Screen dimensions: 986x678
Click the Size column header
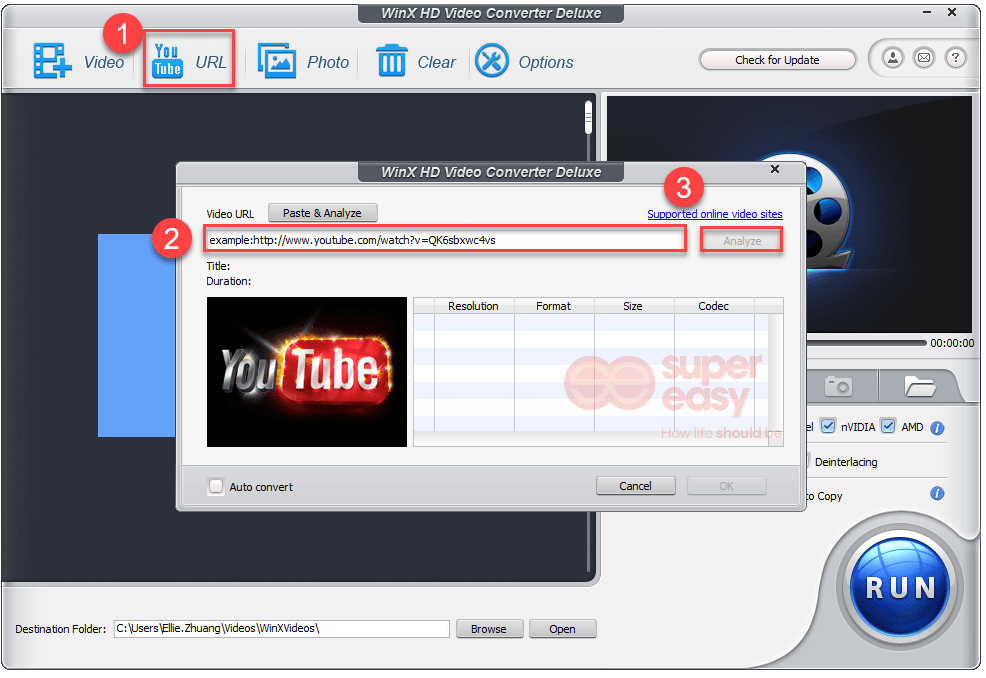click(x=633, y=306)
